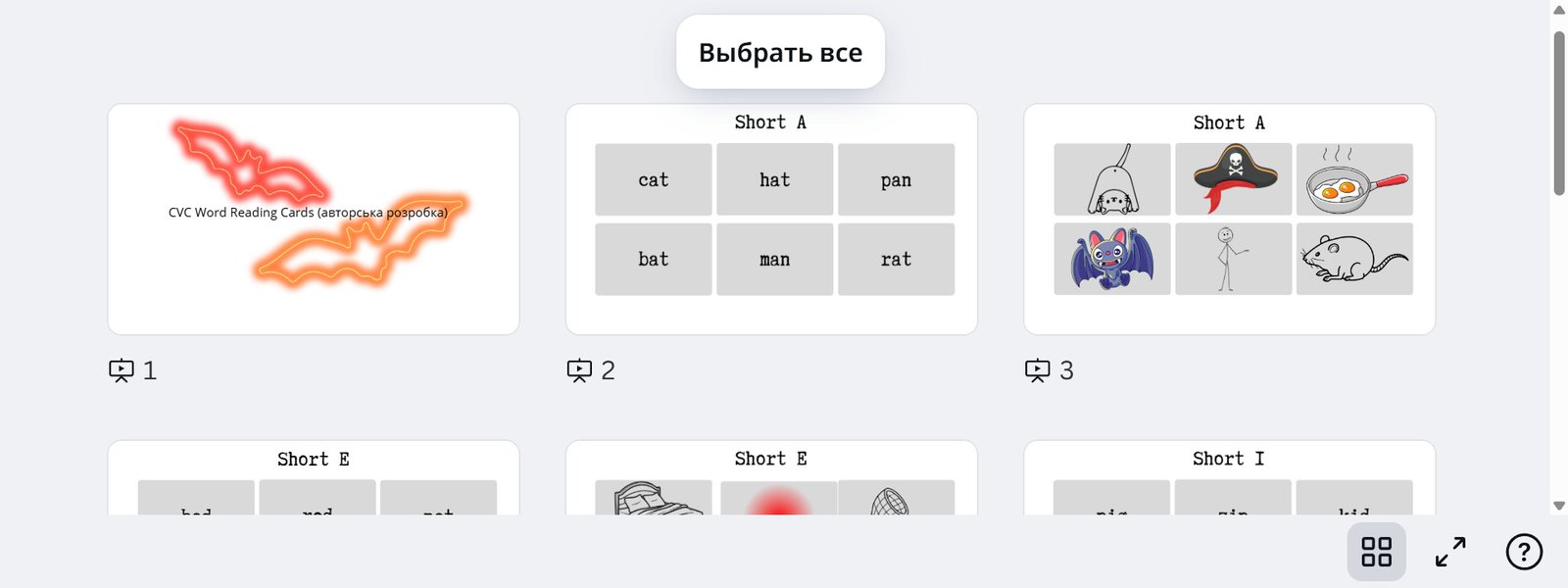Click the grid view icon button
Image resolution: width=1568 pixels, height=588 pixels.
tap(1376, 552)
